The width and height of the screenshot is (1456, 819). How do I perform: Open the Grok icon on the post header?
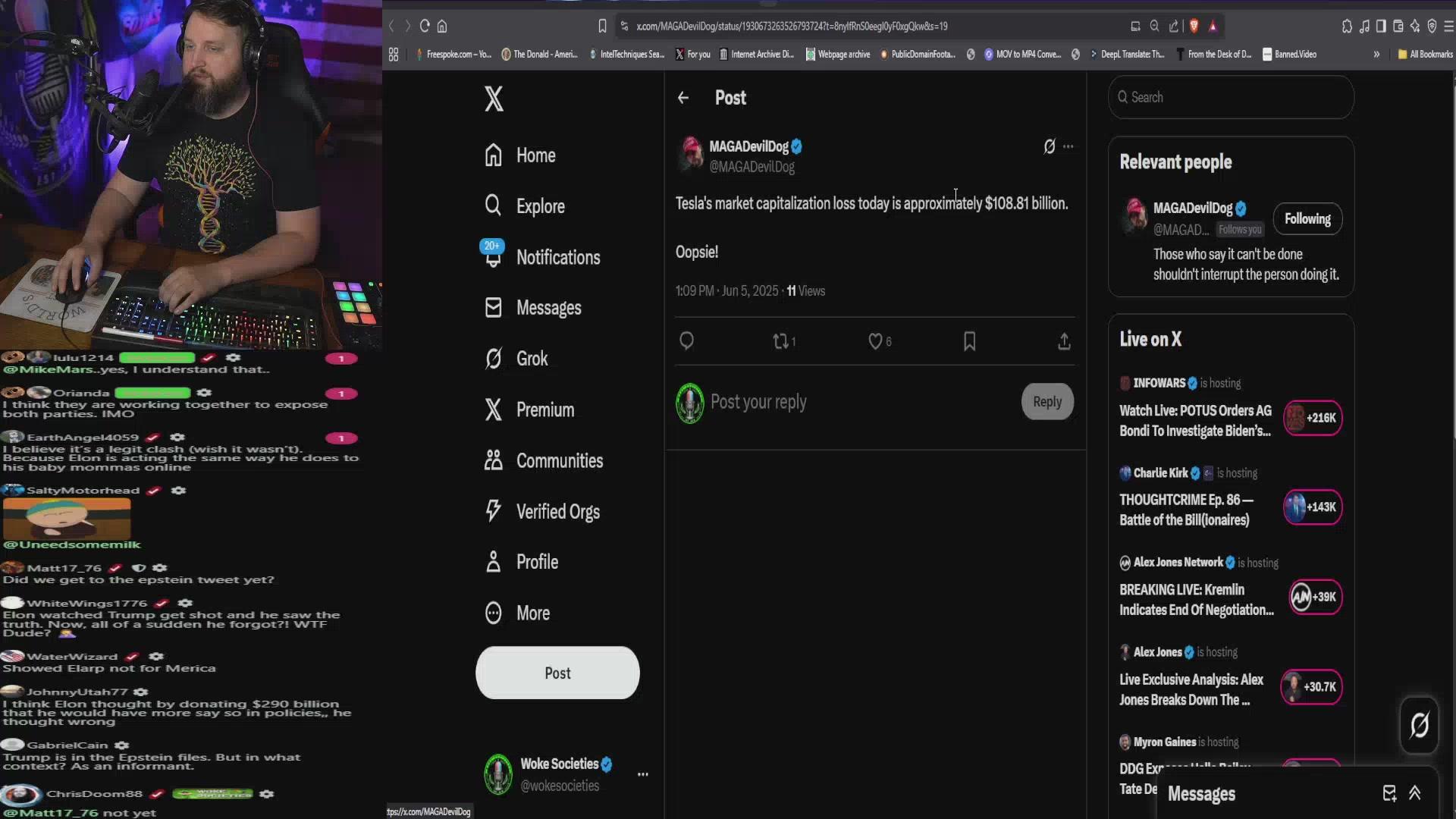1049,146
